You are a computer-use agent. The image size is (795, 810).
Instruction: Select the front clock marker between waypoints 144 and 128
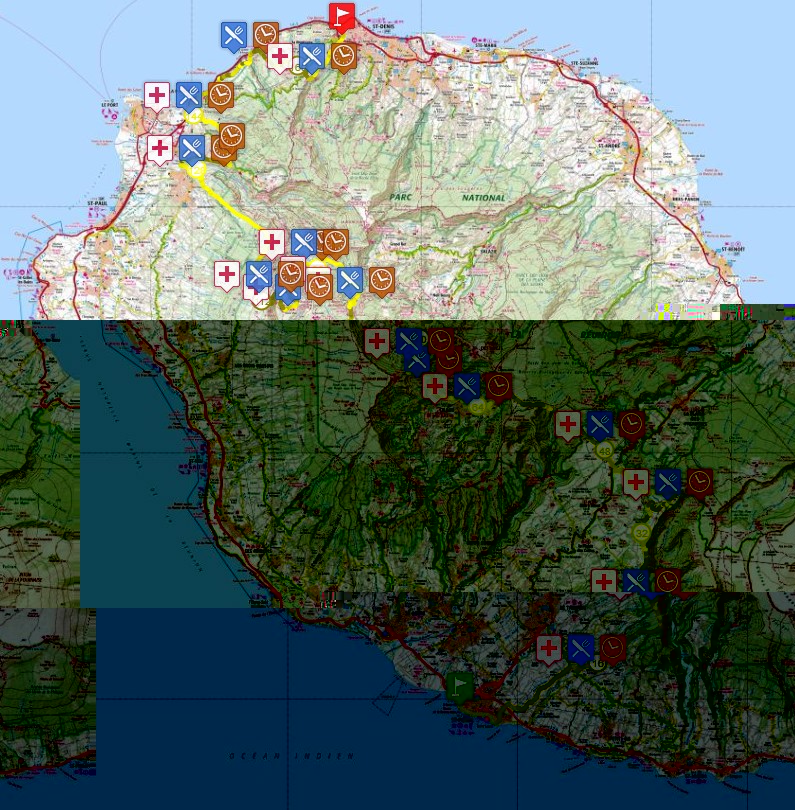(232, 137)
